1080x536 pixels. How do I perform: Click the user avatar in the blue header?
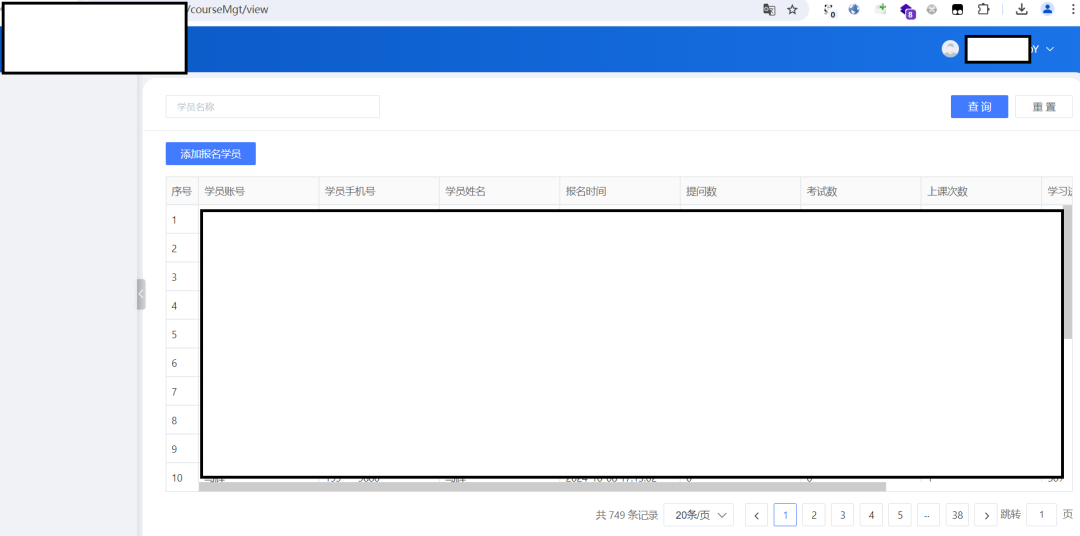coord(950,49)
